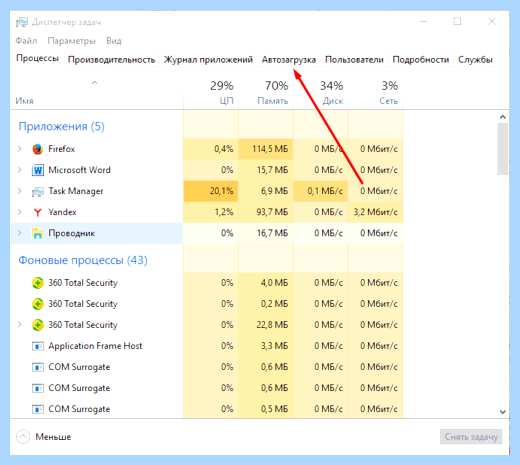Click the Диспетчер задач title bar icon

pyautogui.click(x=22, y=22)
